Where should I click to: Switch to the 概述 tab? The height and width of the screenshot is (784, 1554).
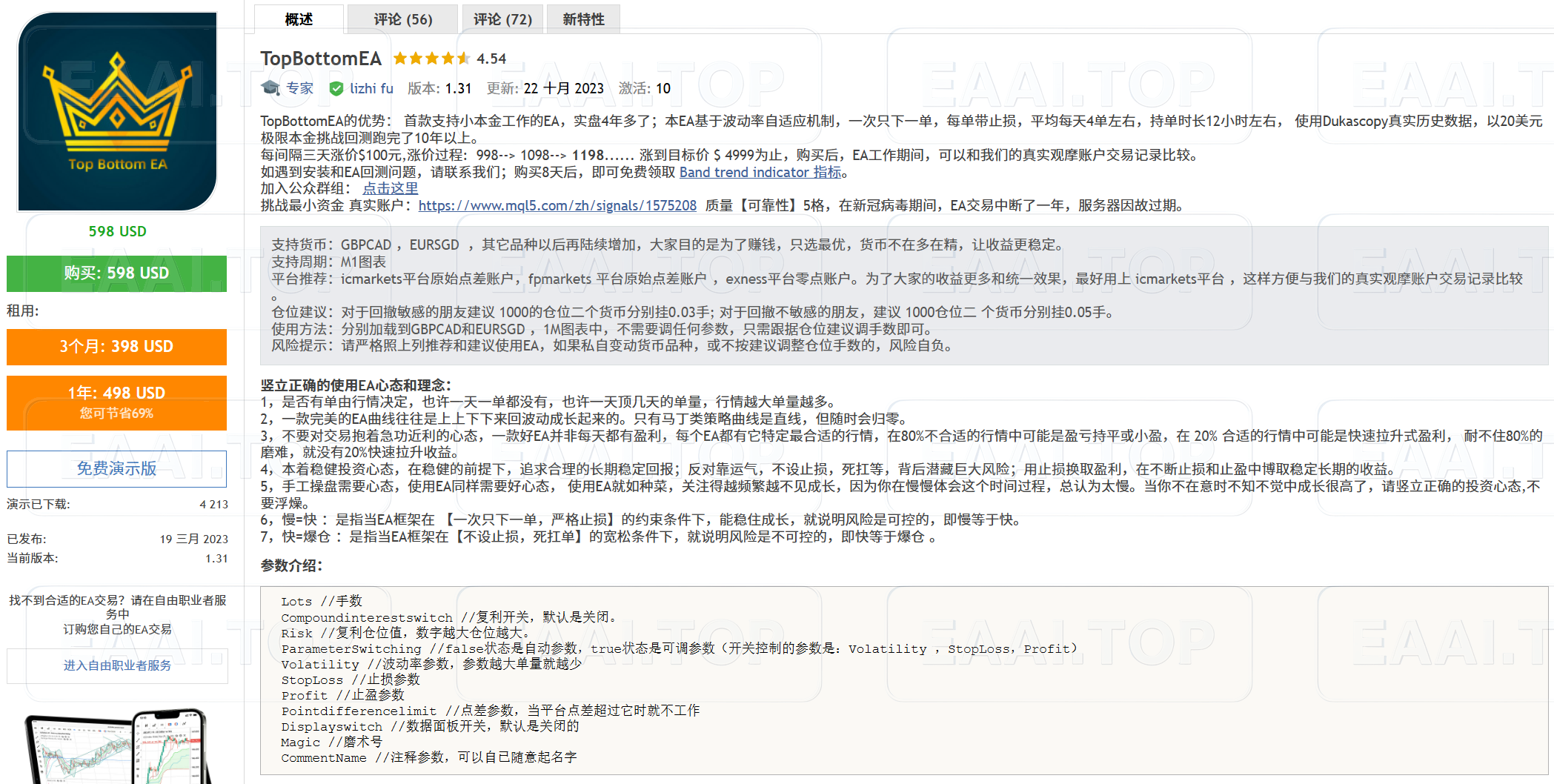click(298, 19)
